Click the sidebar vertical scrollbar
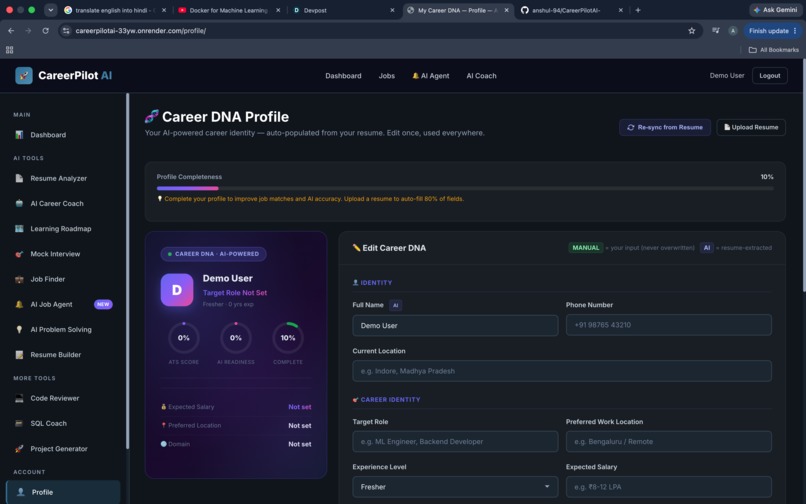The height and width of the screenshot is (504, 806). [127, 270]
